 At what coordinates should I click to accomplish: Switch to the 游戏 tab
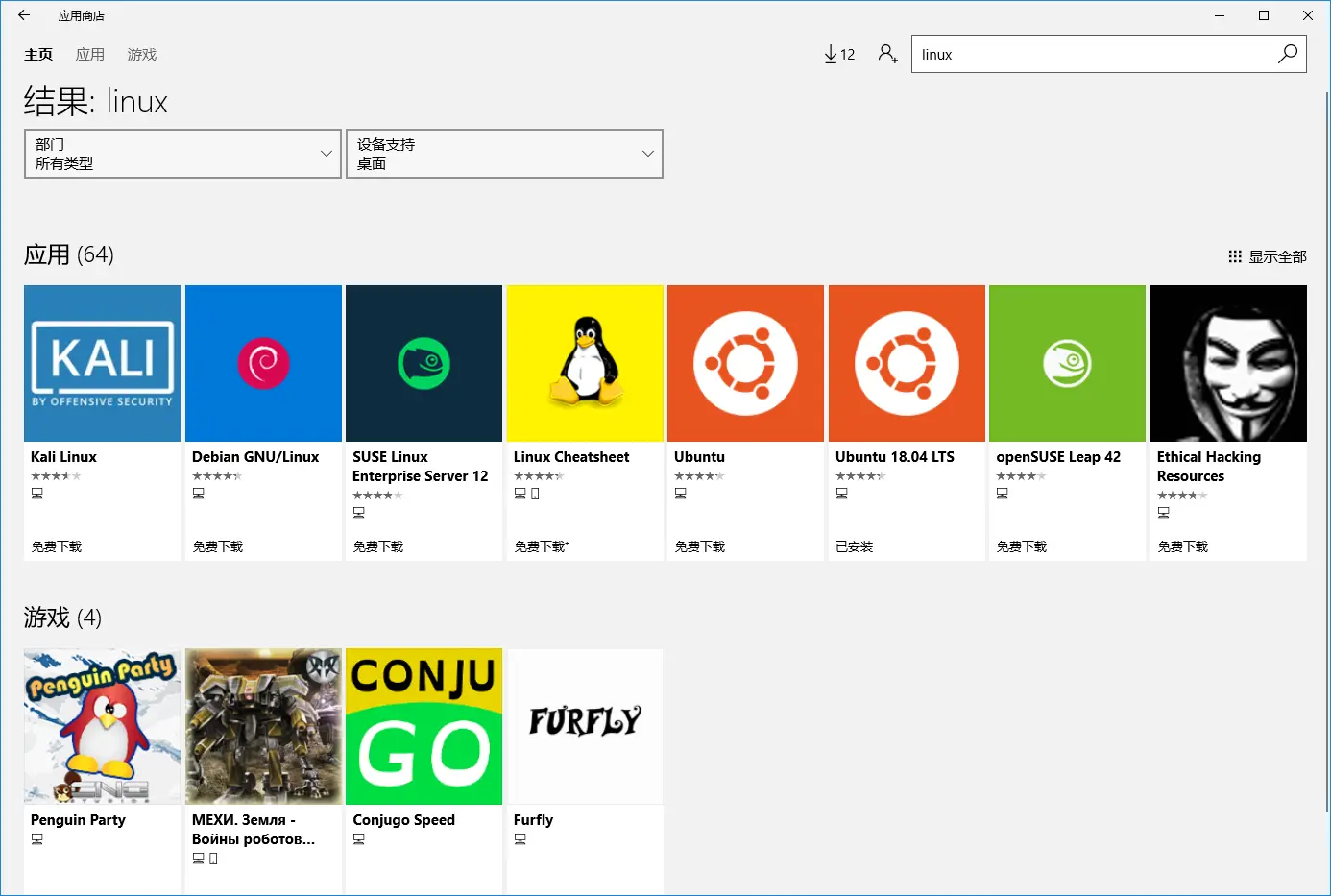click(142, 55)
